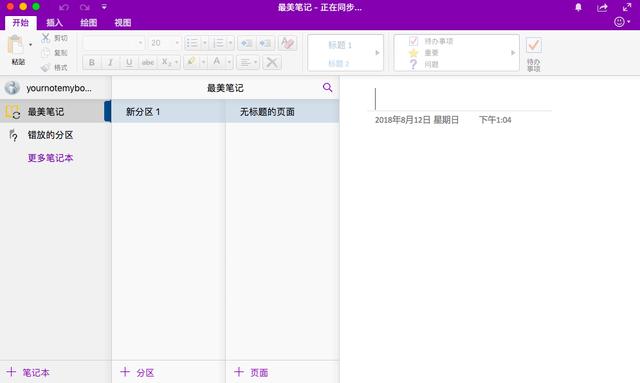This screenshot has height=383, width=640.
Task: Open the highlight color dropdown arrow
Action: pyautogui.click(x=203, y=62)
